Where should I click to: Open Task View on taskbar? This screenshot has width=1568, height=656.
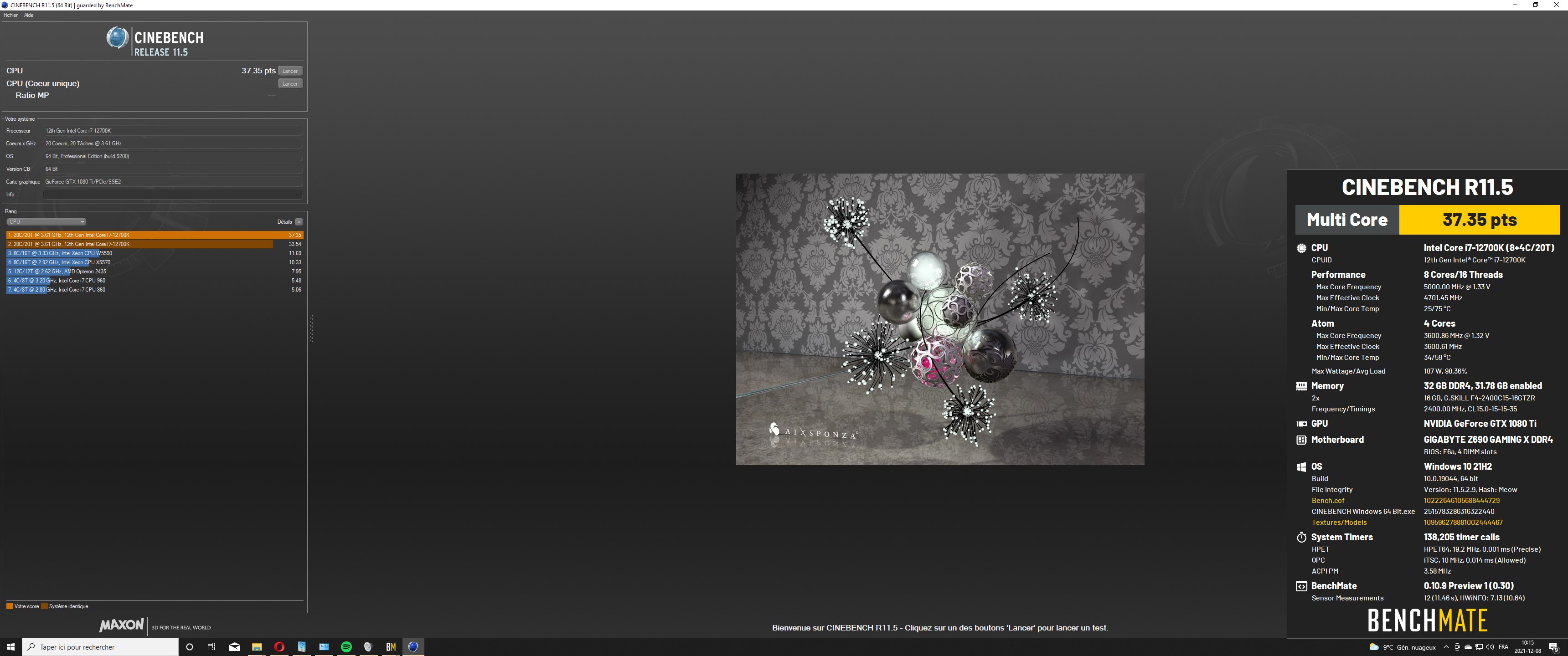pyautogui.click(x=211, y=647)
